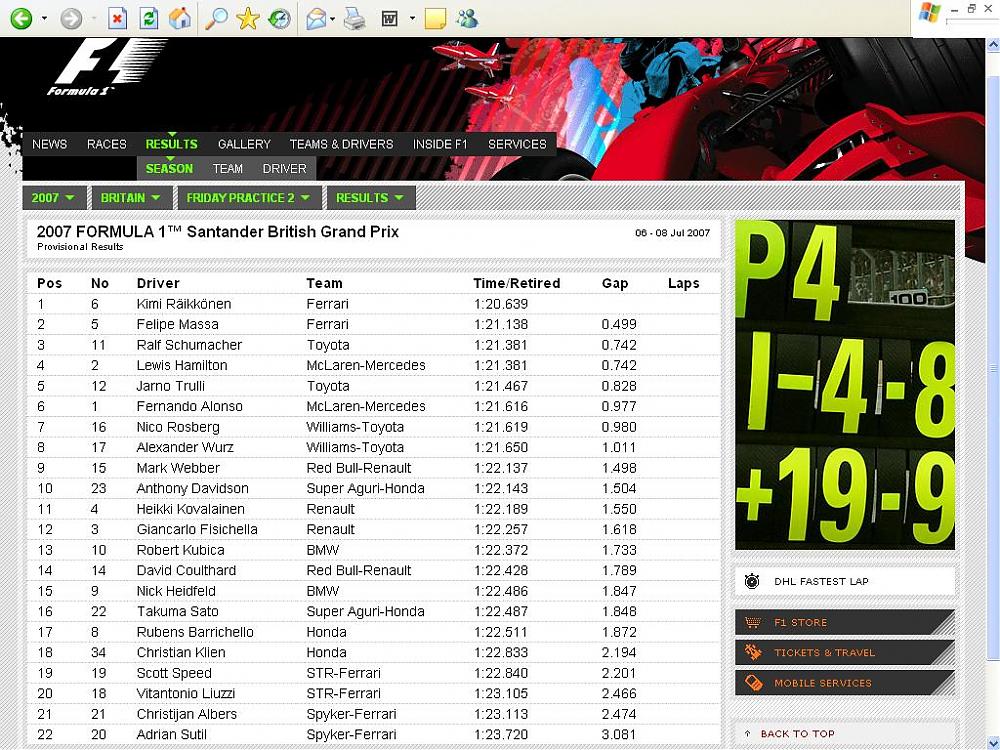Select the RESULTS main menu item
Viewport: 1000px width, 750px height.
[x=172, y=144]
